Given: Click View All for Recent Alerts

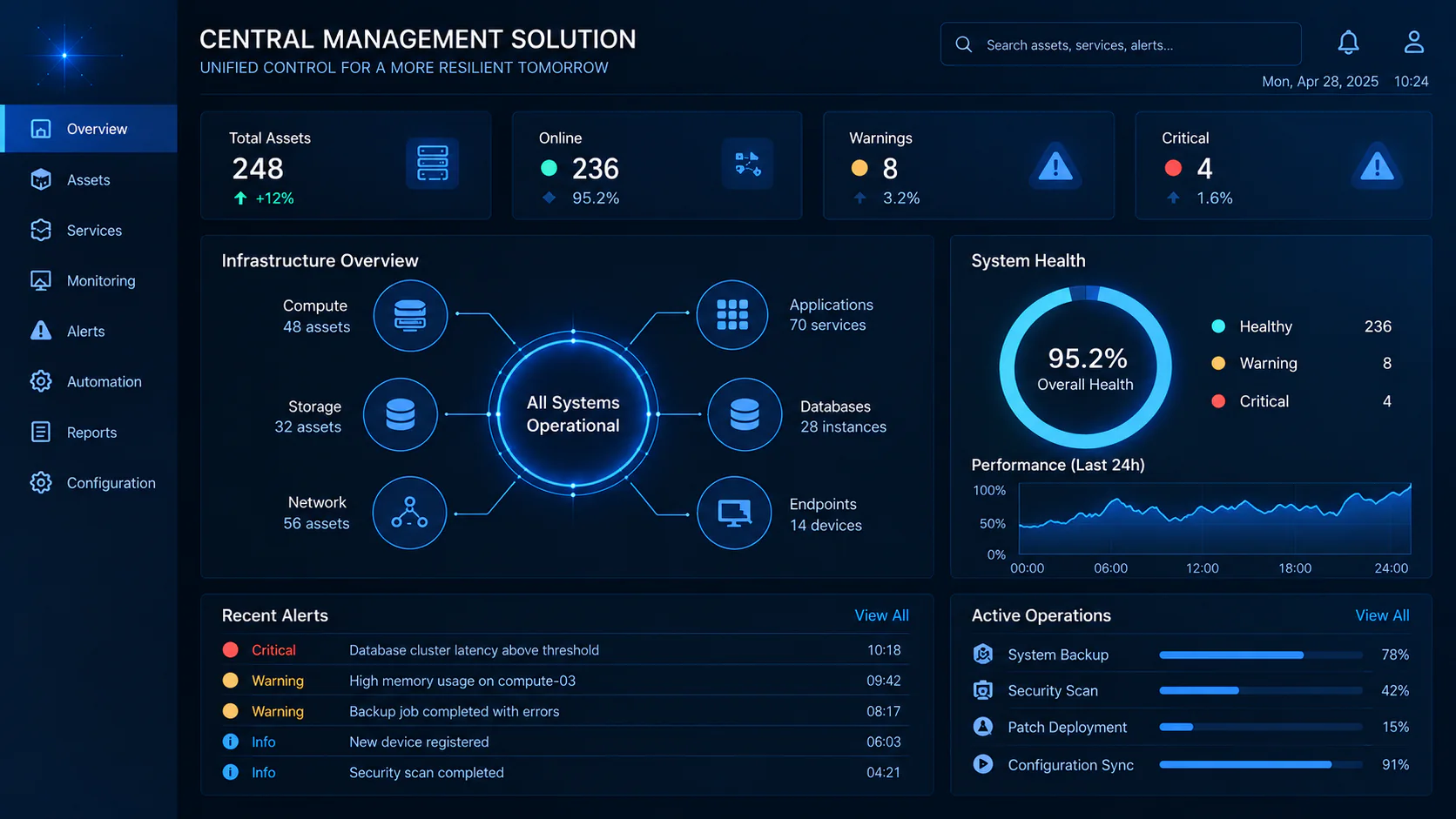Looking at the screenshot, I should pyautogui.click(x=881, y=615).
